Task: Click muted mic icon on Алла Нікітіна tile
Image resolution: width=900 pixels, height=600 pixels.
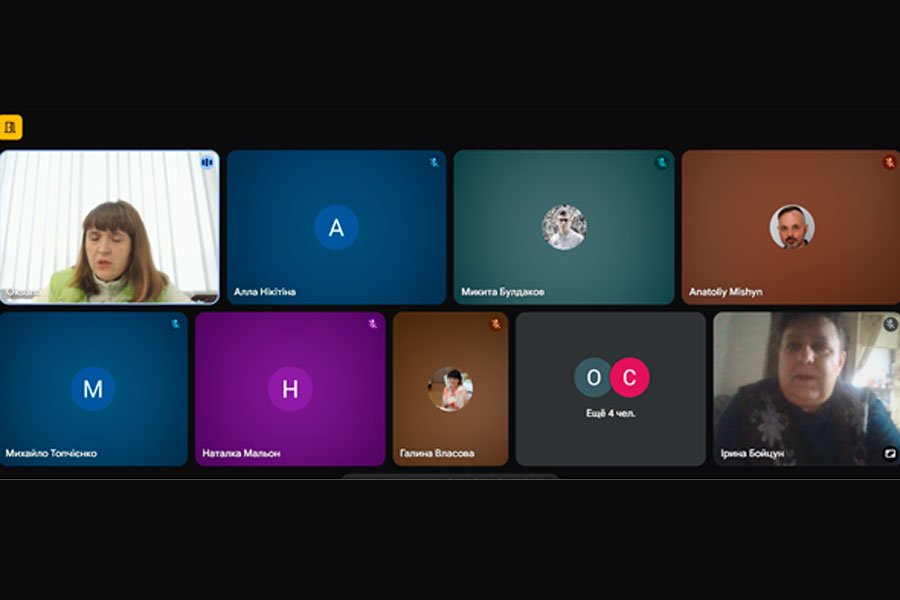Action: tap(434, 162)
